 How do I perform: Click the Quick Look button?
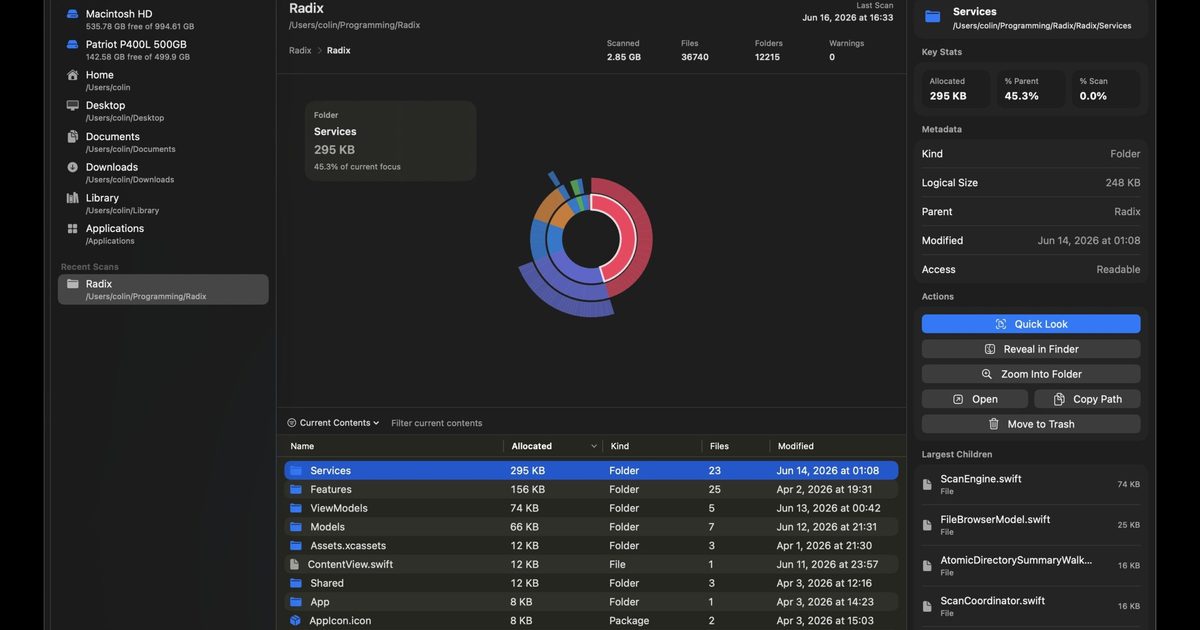(x=1031, y=324)
